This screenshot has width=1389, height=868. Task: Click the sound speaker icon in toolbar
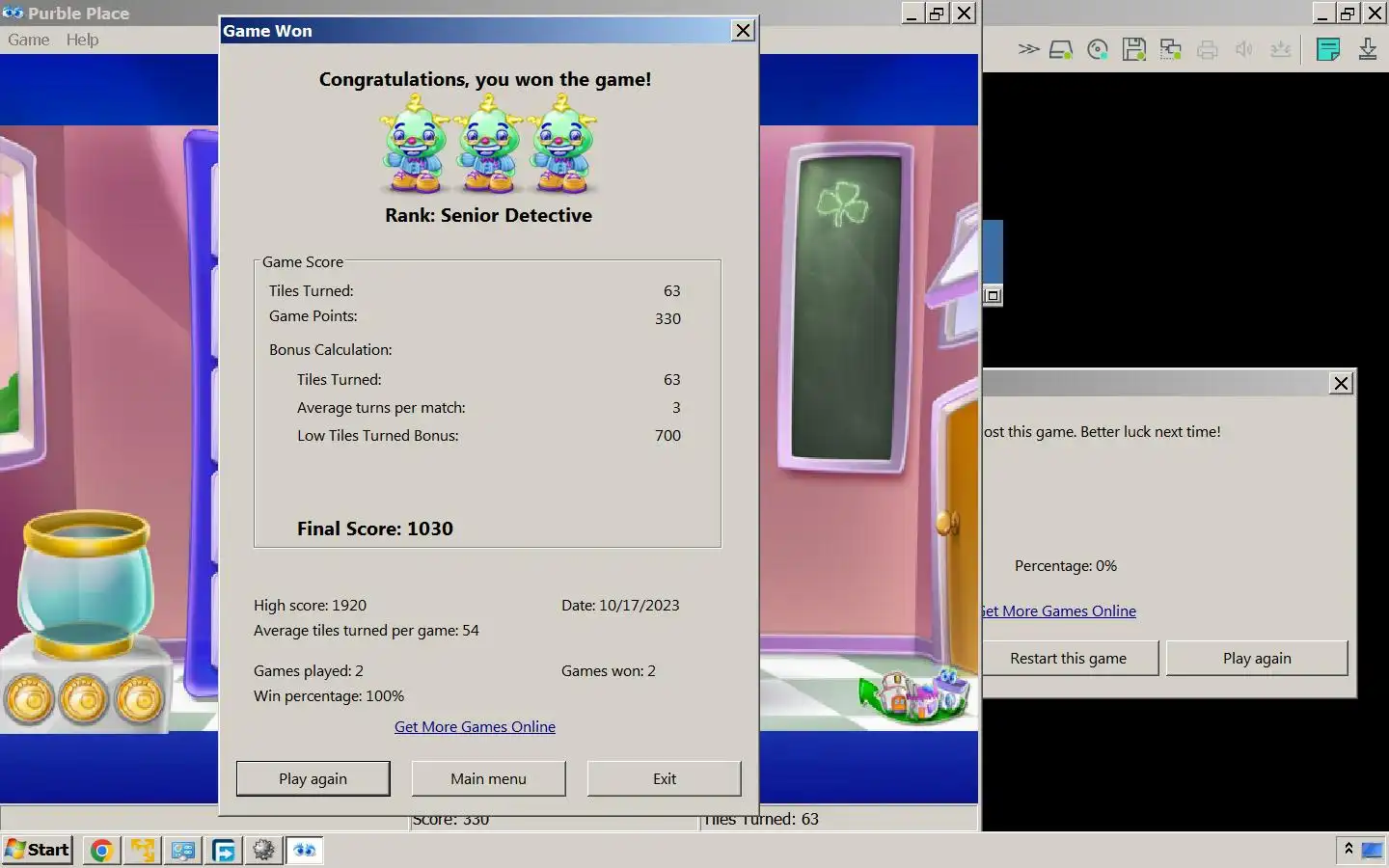pyautogui.click(x=1244, y=49)
